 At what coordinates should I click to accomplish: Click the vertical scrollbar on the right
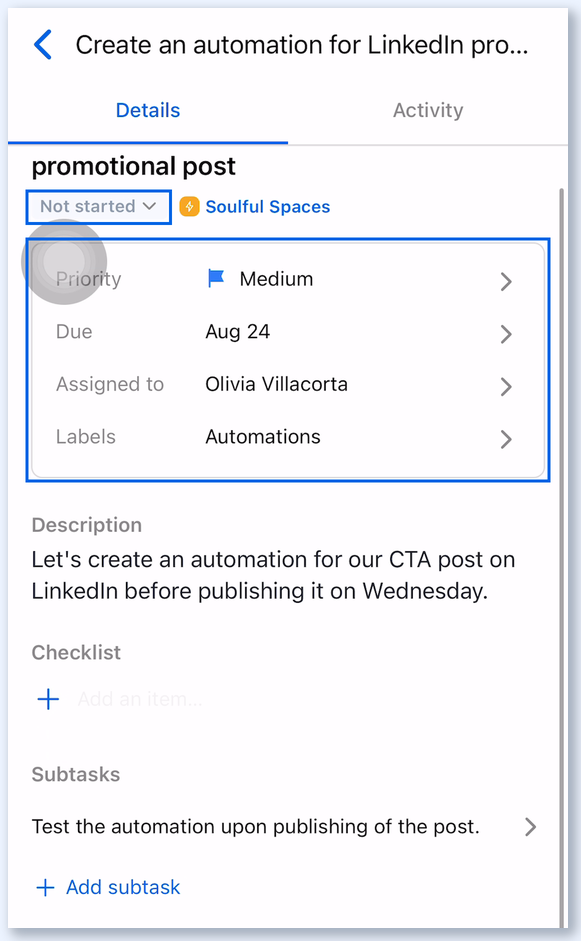pyautogui.click(x=562, y=558)
